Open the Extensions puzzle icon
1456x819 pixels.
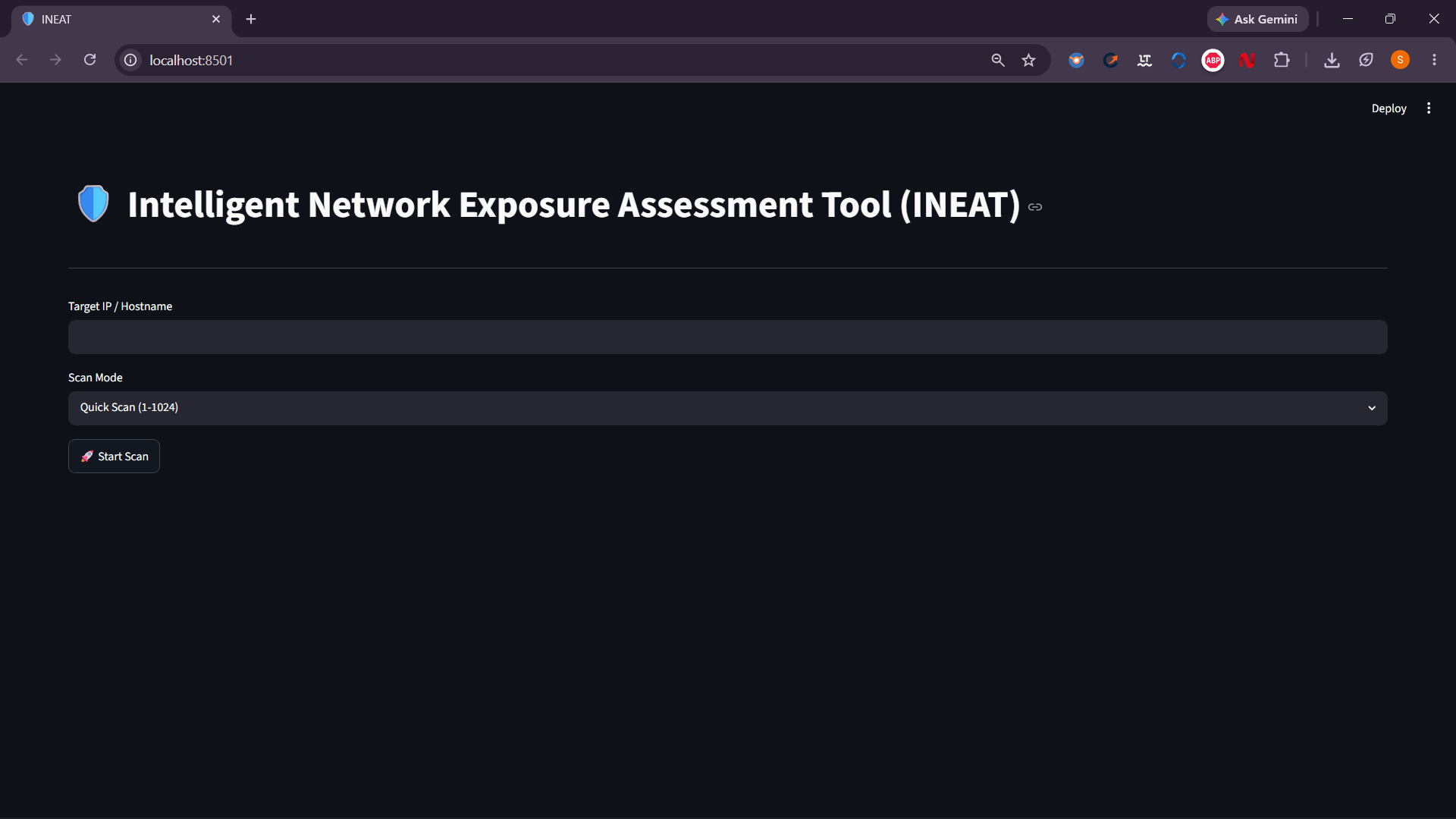tap(1282, 60)
